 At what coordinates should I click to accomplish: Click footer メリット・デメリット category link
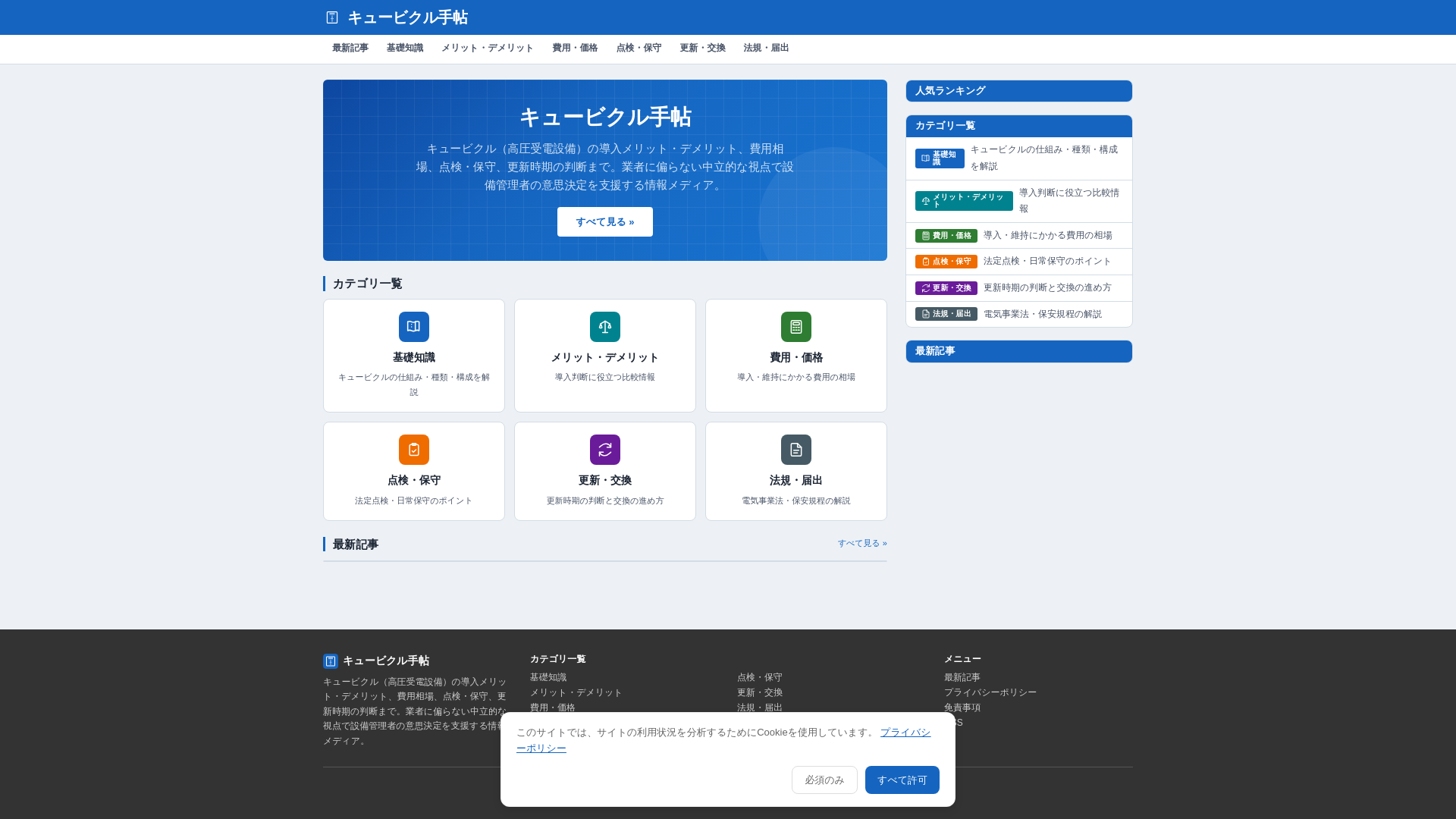pyautogui.click(x=576, y=693)
